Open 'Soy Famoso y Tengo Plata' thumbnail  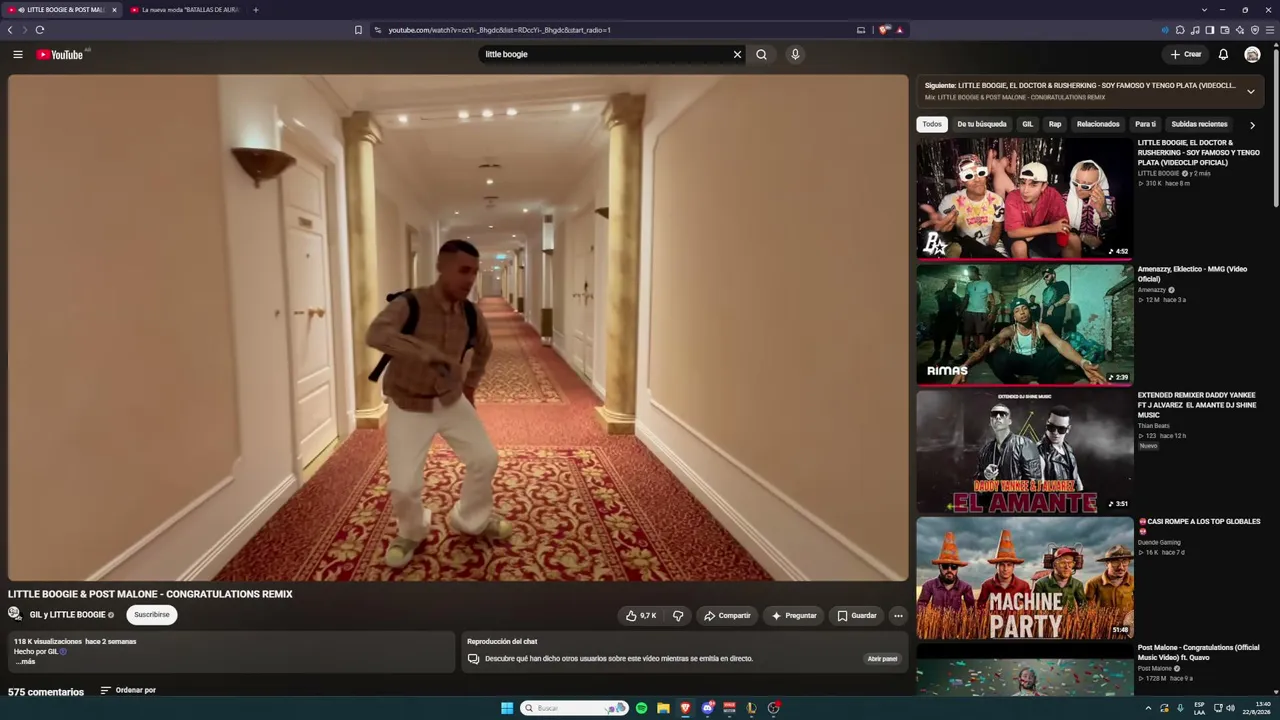[1025, 198]
